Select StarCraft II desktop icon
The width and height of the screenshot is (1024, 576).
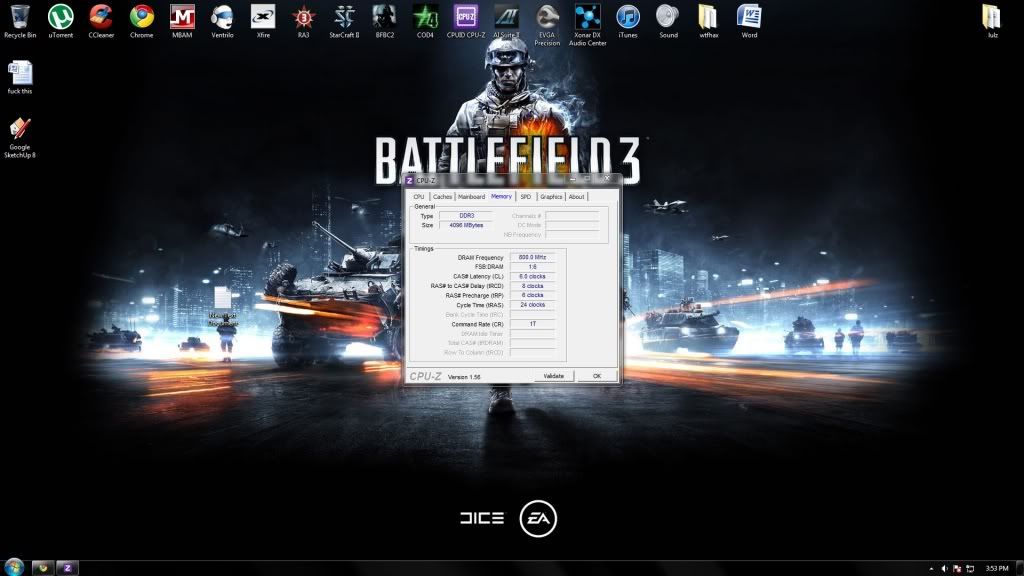(x=344, y=21)
